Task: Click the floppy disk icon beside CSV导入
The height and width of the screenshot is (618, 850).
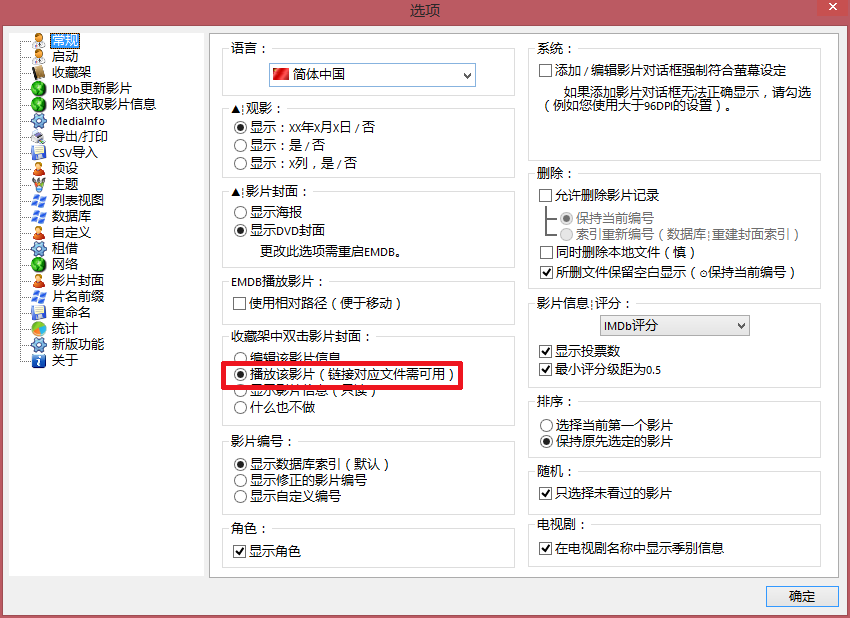Action: pyautogui.click(x=38, y=152)
